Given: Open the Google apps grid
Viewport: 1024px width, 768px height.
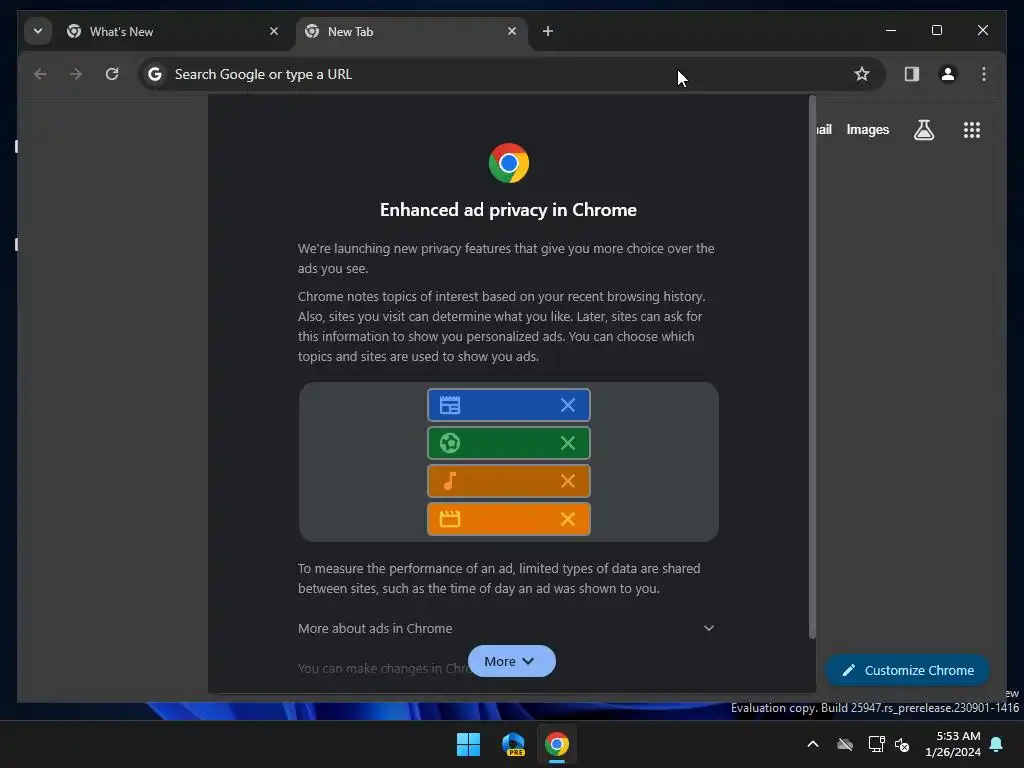Looking at the screenshot, I should 972,130.
